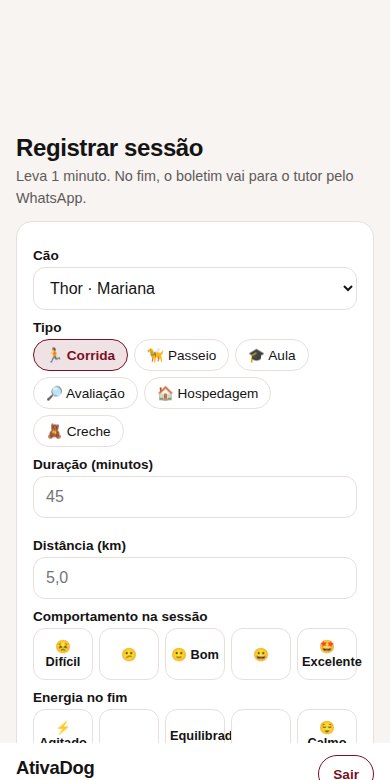Screen dimensions: 390x780
Task: Click the Sair button
Action: pos(346,769)
